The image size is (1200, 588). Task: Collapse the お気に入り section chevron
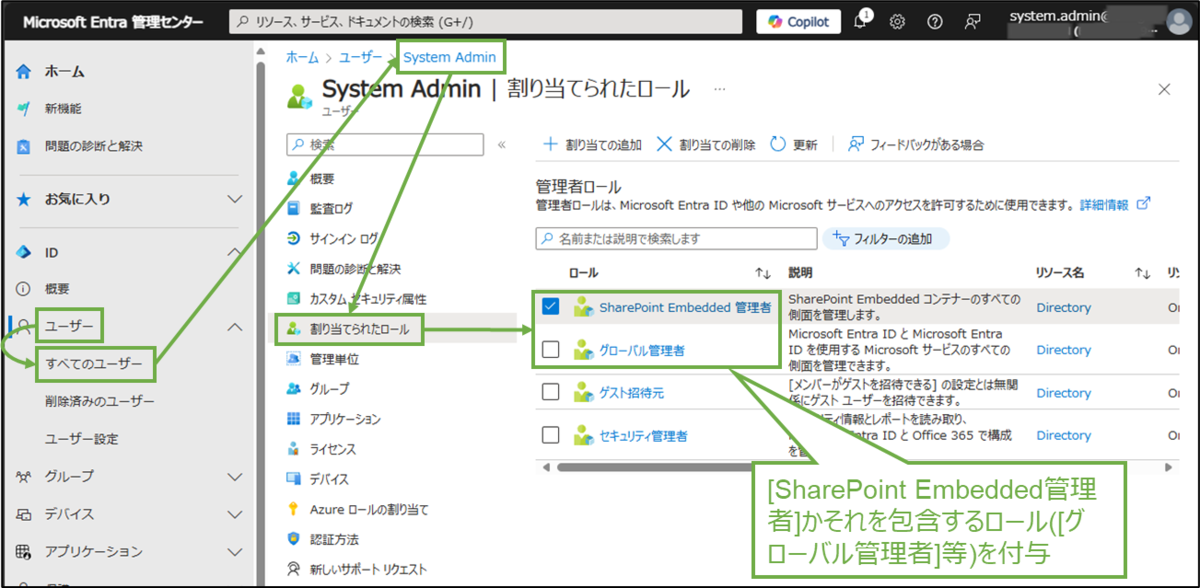[235, 199]
